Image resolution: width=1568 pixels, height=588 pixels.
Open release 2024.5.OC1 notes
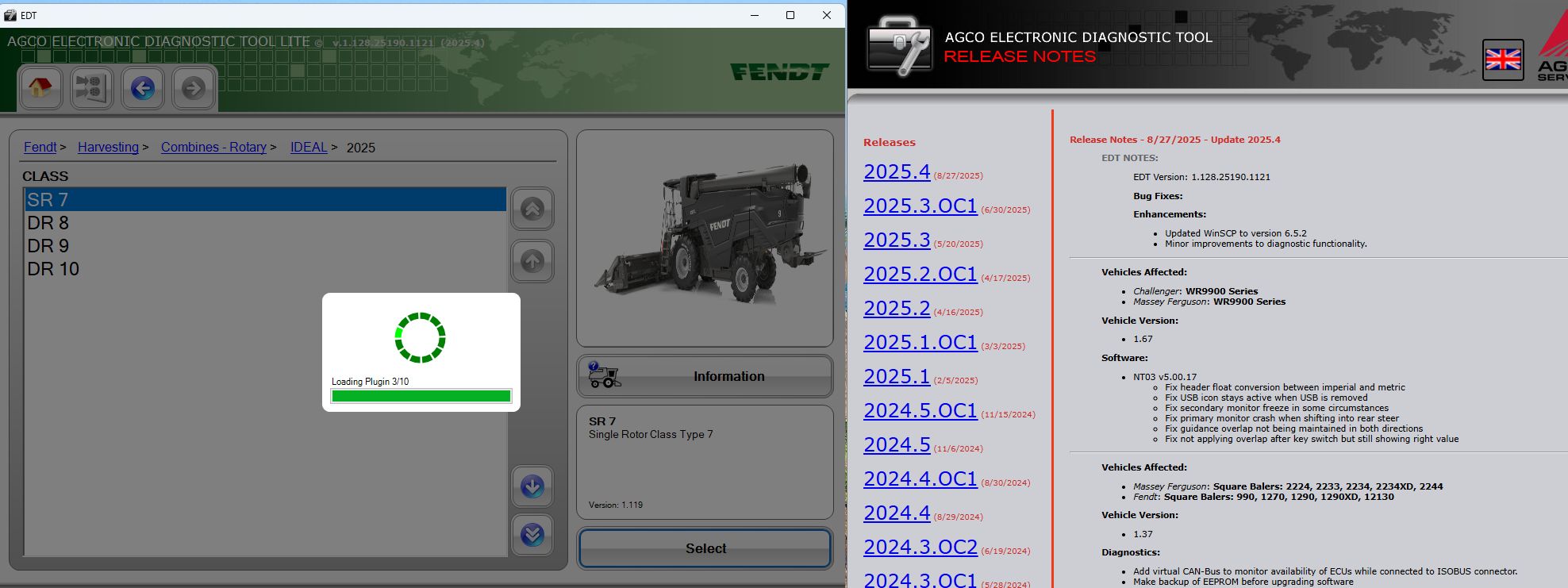tap(920, 411)
